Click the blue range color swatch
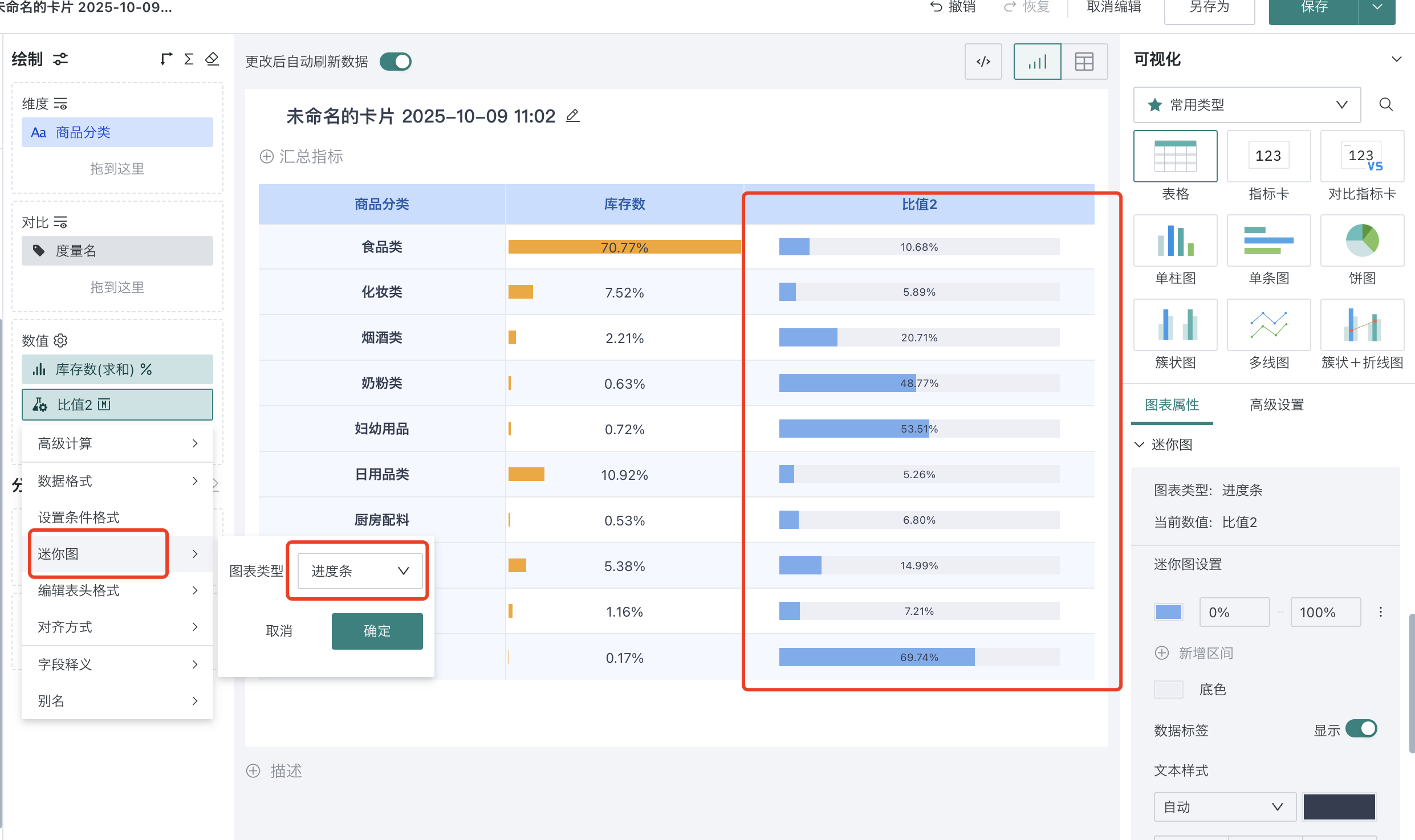This screenshot has height=840, width=1415. 1168,612
